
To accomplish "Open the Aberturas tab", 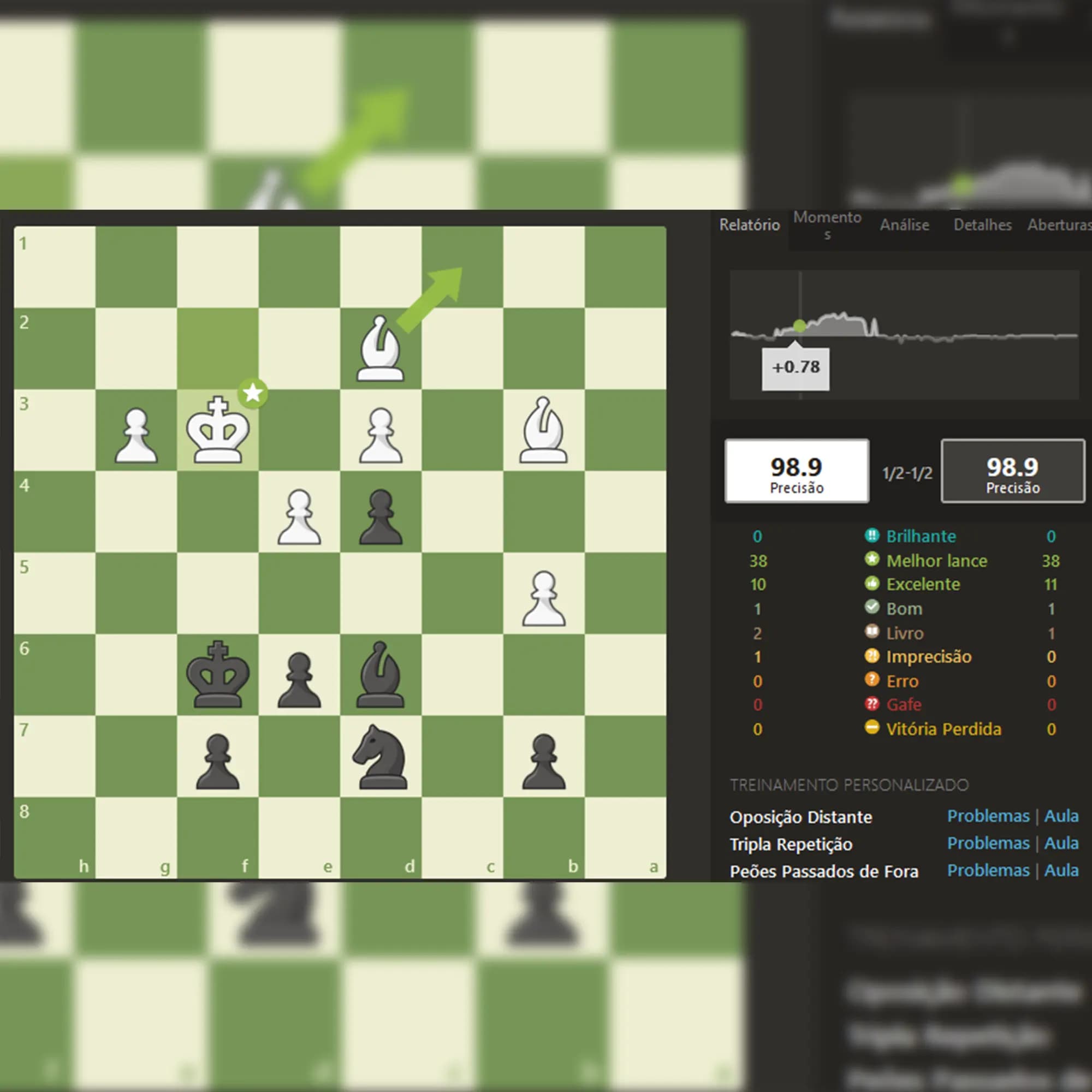I will (1059, 225).
